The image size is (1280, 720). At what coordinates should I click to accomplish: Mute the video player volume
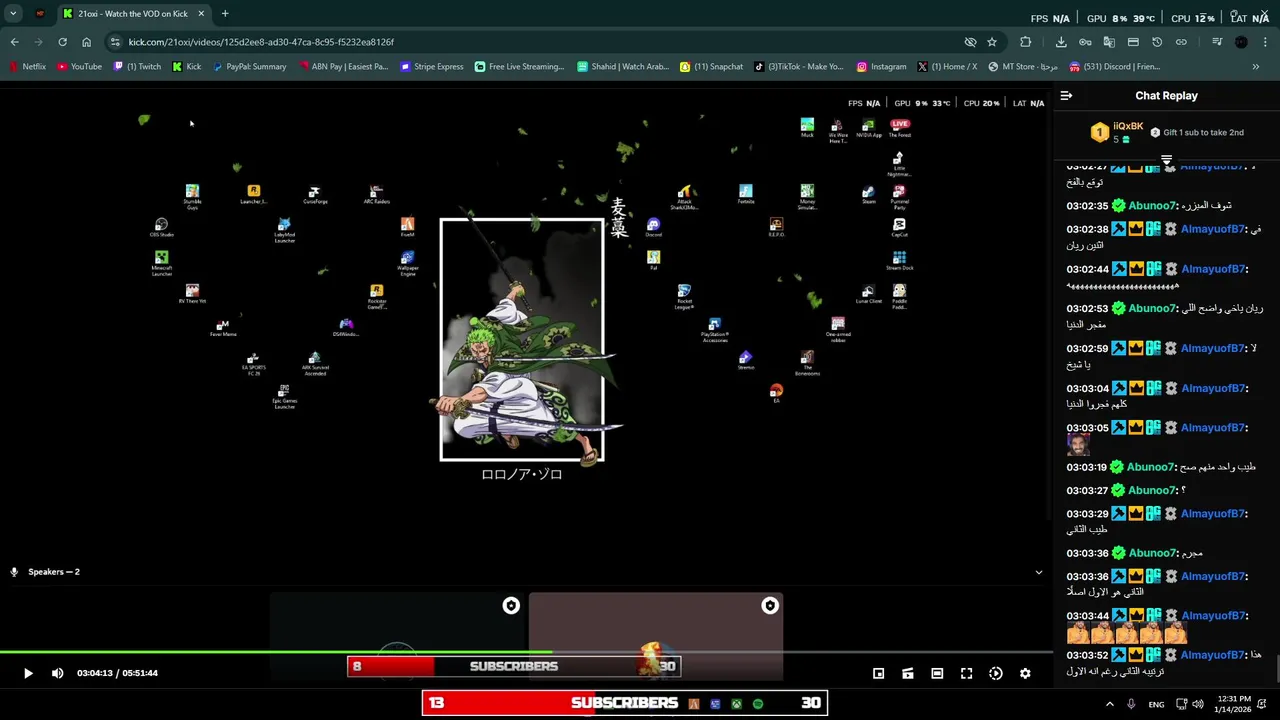pyautogui.click(x=57, y=673)
